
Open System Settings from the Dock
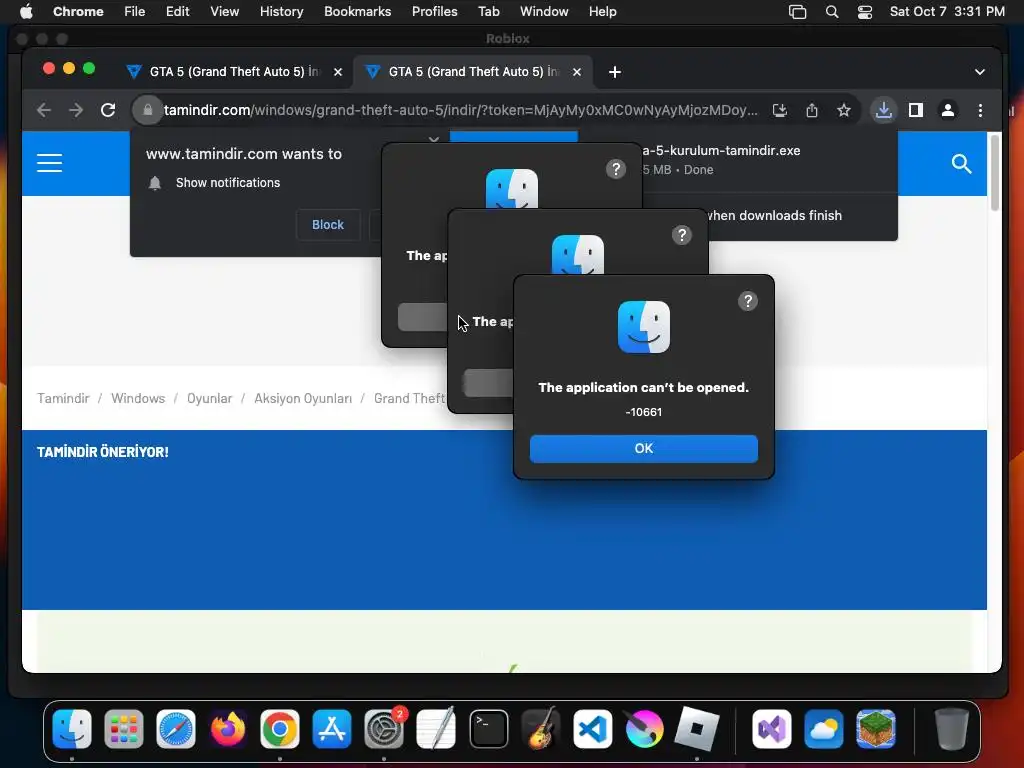(383, 729)
